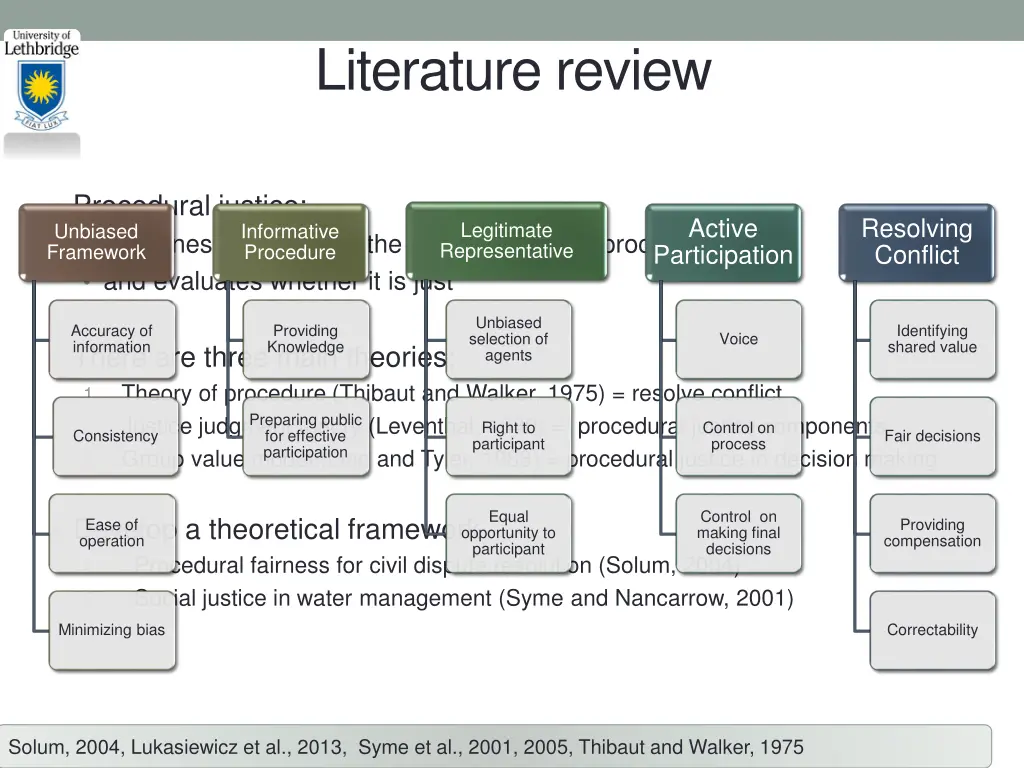Click the Consistency box
The height and width of the screenshot is (768, 1024).
click(116, 436)
